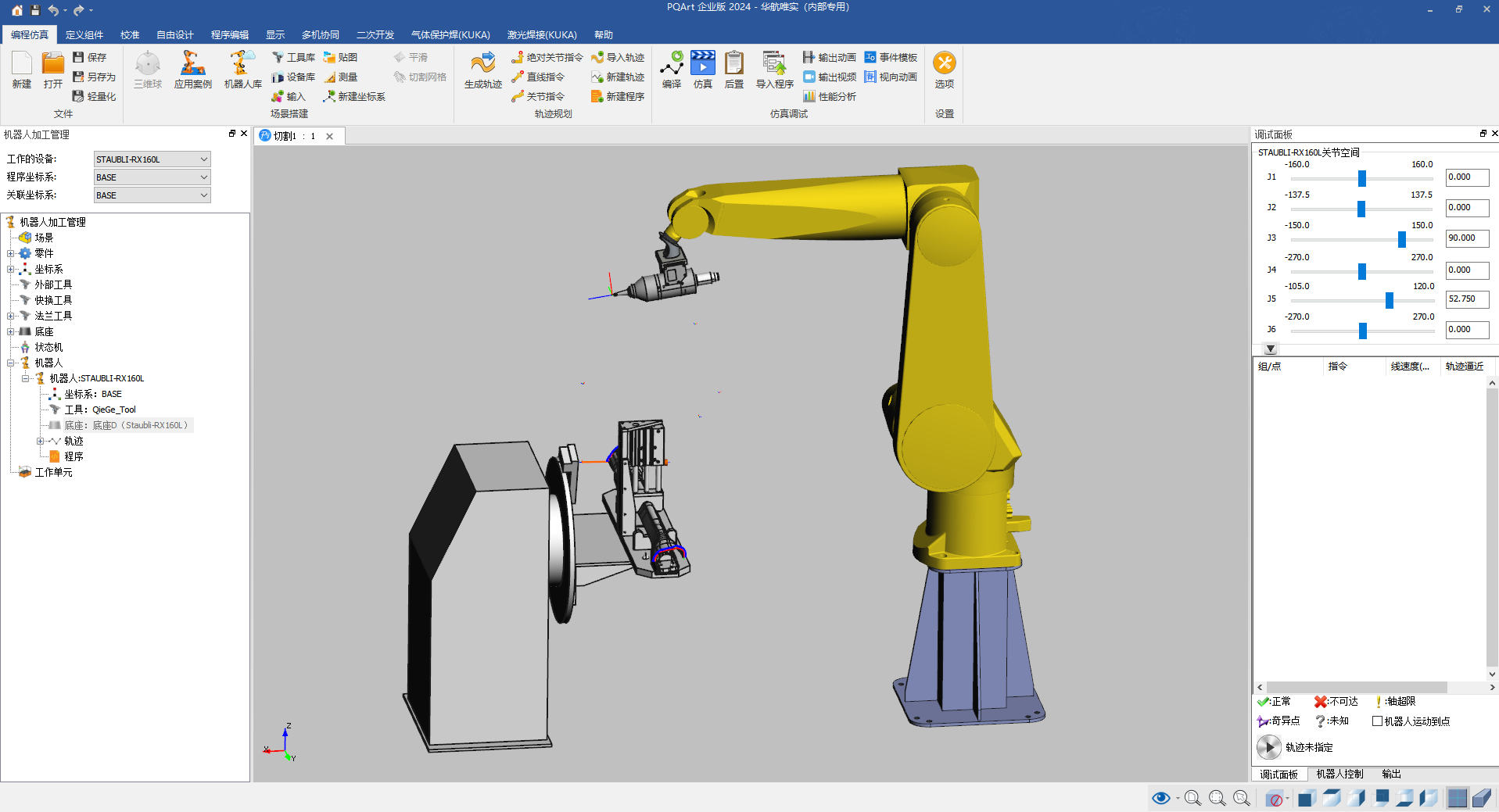Click the J3 joint slider handle
The width and height of the screenshot is (1499, 812).
[x=1401, y=239]
